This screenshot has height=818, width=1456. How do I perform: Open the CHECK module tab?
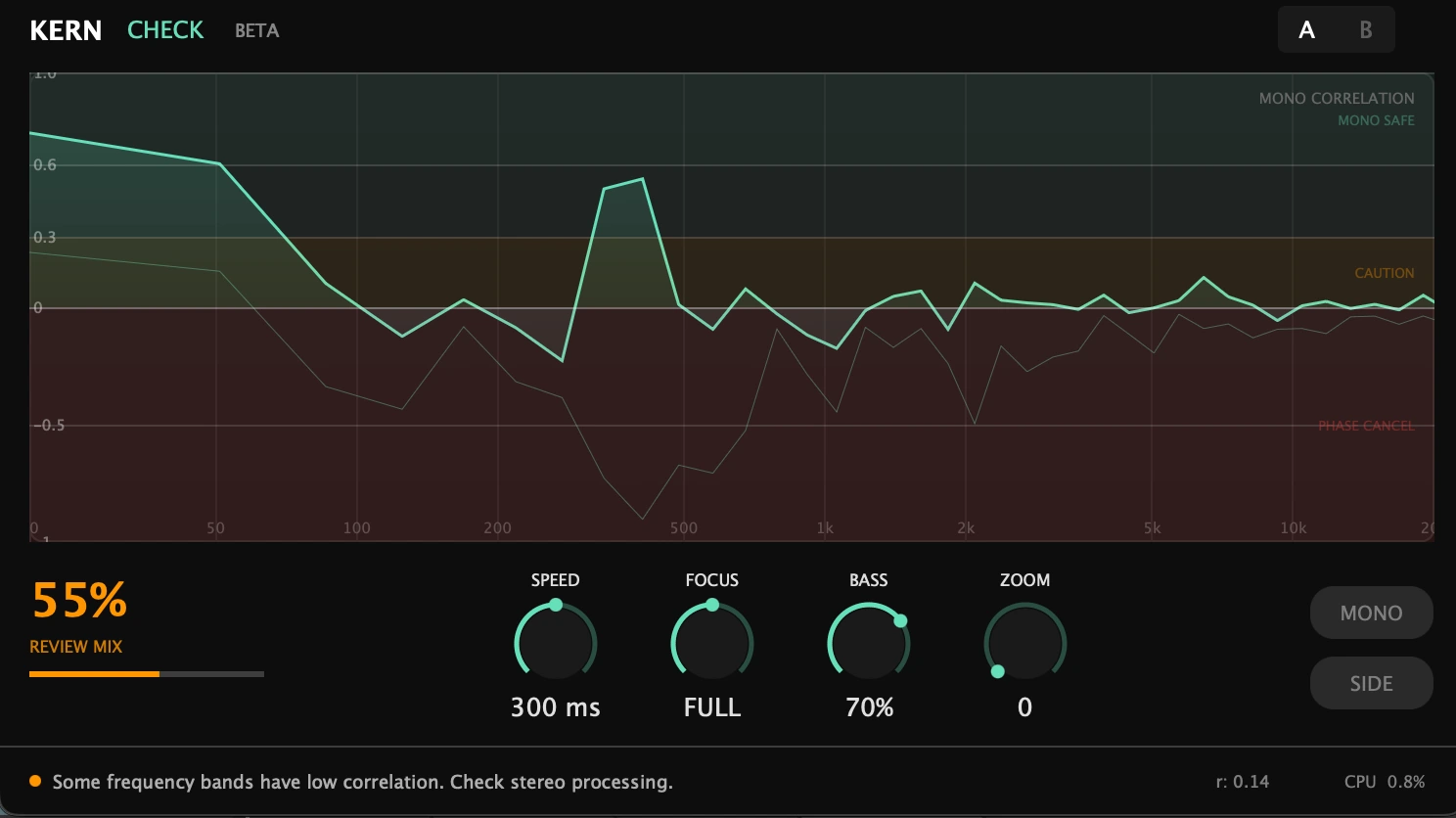(x=164, y=29)
